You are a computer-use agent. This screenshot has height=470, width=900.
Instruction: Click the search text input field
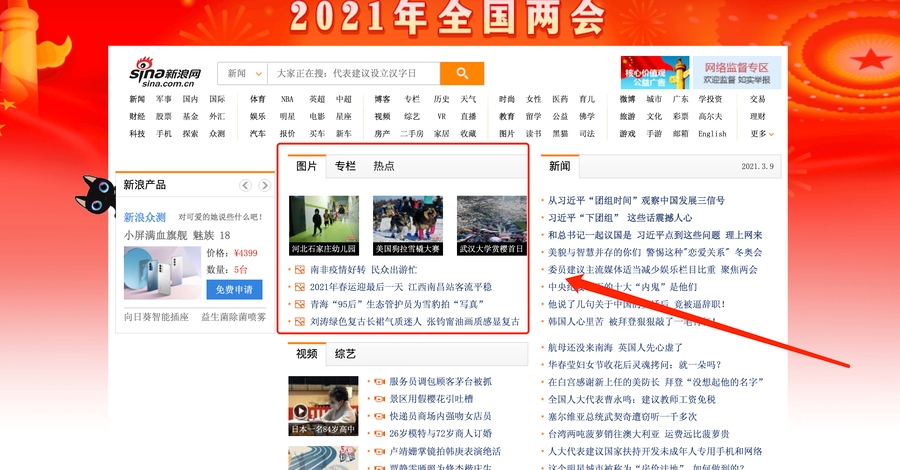point(355,73)
